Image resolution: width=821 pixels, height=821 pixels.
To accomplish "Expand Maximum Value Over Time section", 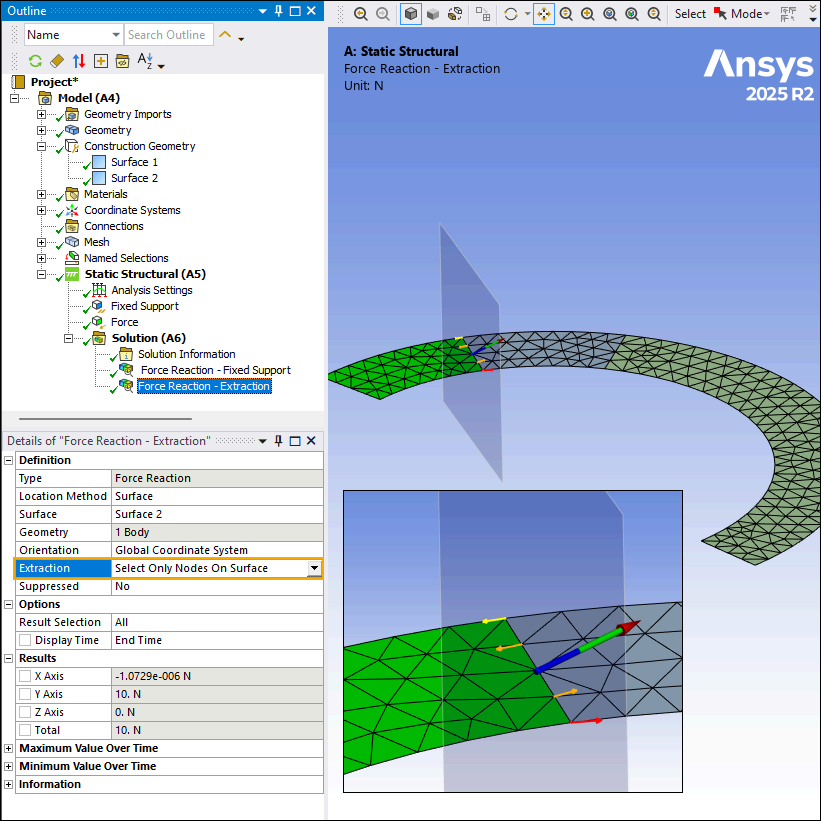I will [8, 748].
